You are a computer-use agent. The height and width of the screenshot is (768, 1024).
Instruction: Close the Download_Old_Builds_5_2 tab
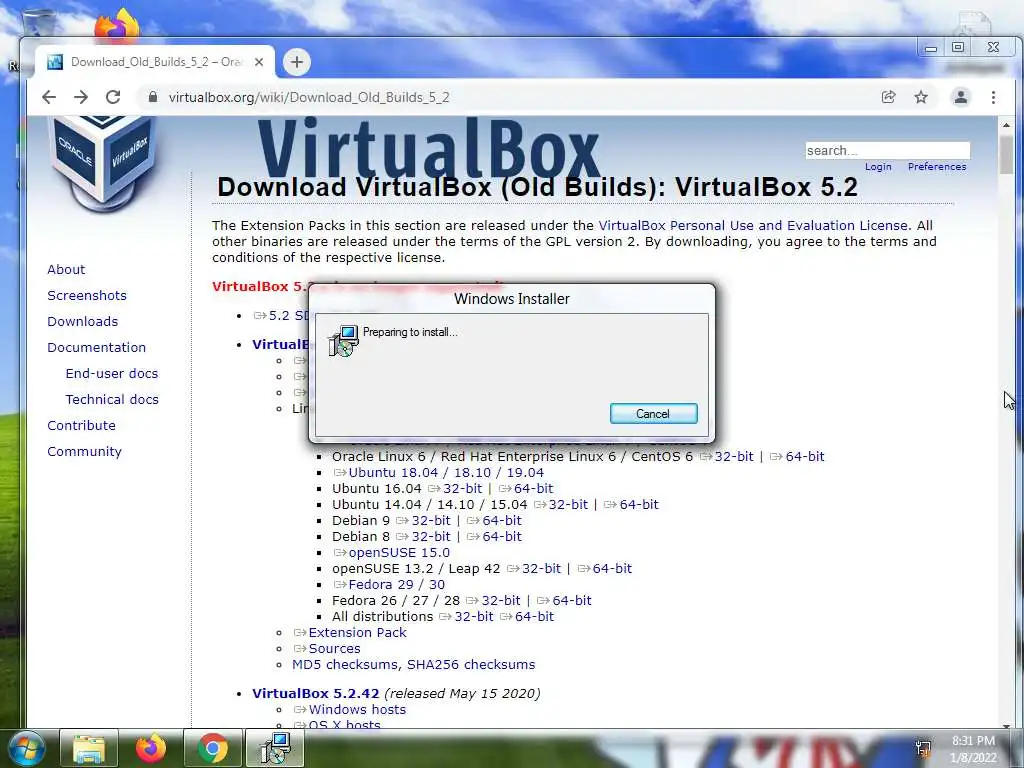(x=259, y=62)
